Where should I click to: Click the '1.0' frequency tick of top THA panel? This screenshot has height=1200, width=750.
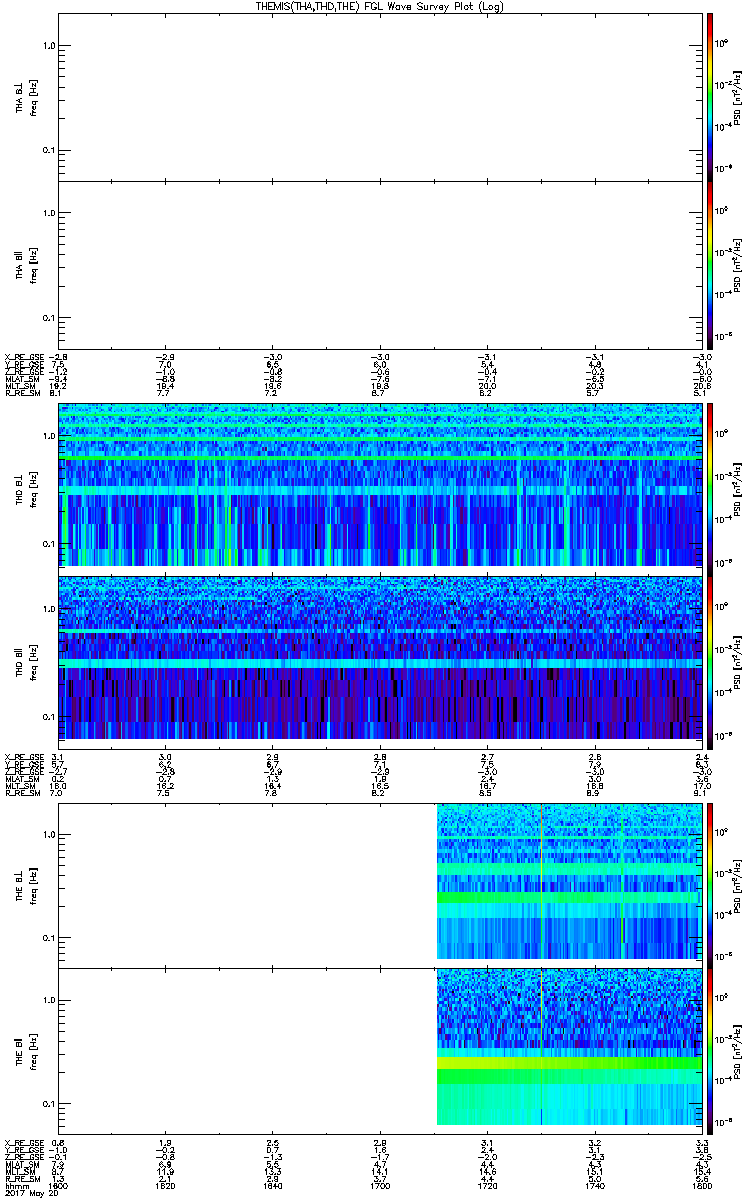click(x=49, y=46)
